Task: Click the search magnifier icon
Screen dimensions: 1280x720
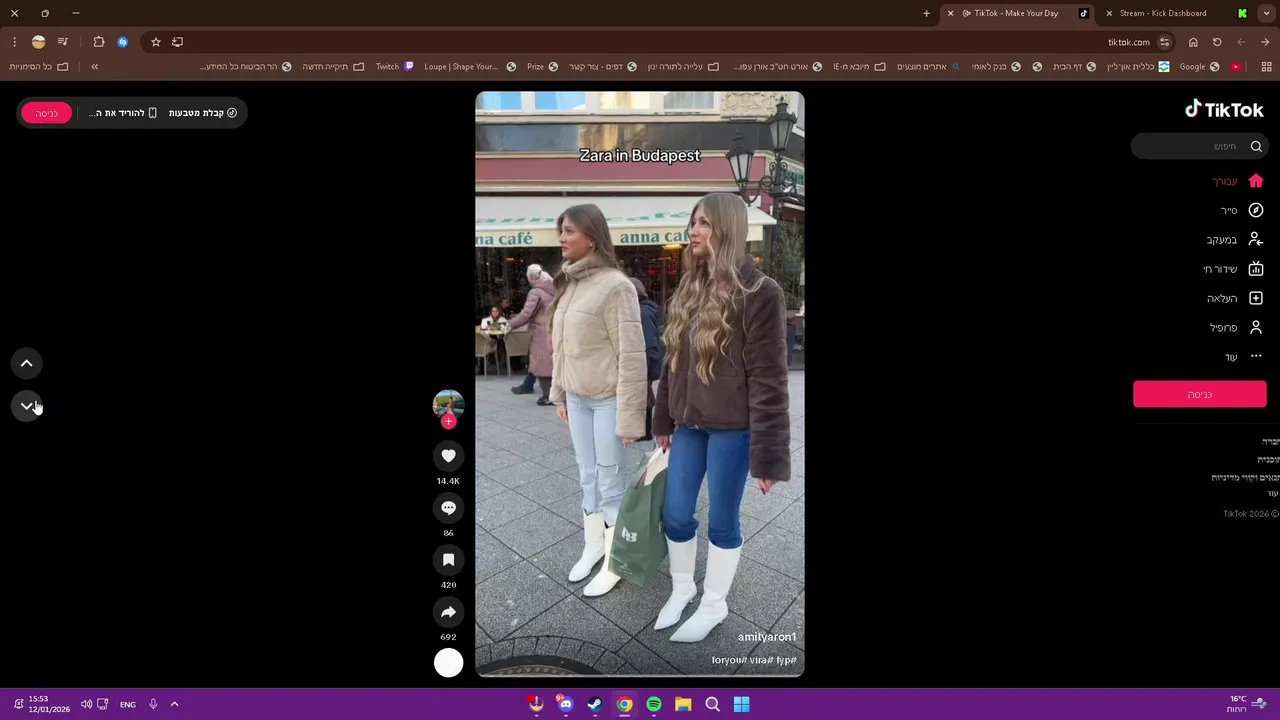Action: 1256,146
